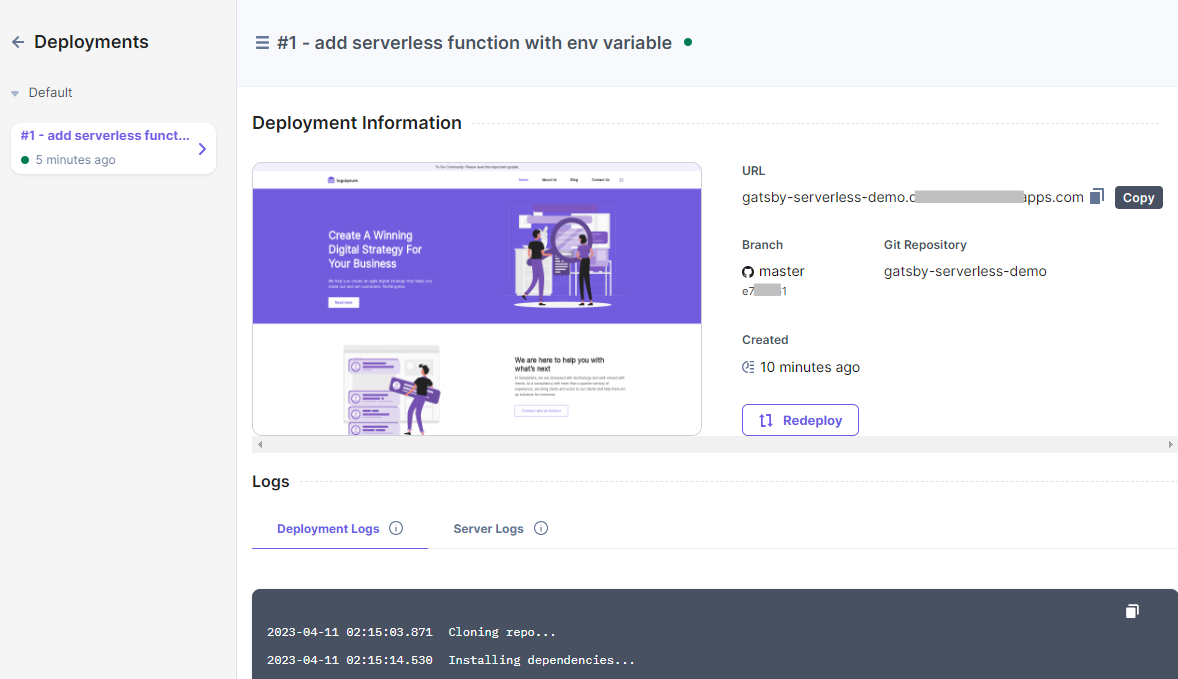Collapse the Default environment group
Viewport: 1178px width, 679px height.
13,92
